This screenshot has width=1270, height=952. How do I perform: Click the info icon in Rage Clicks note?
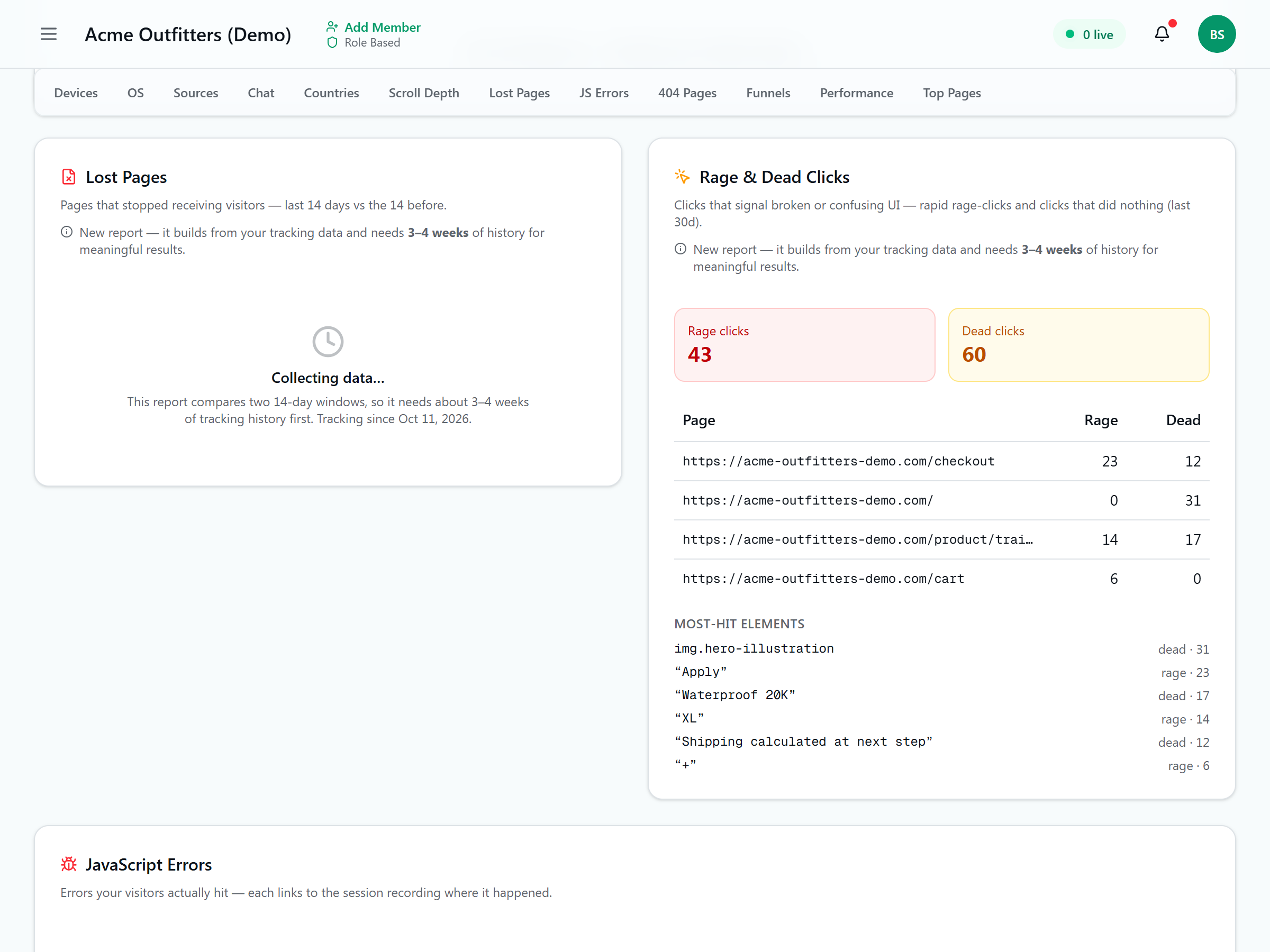[x=681, y=249]
